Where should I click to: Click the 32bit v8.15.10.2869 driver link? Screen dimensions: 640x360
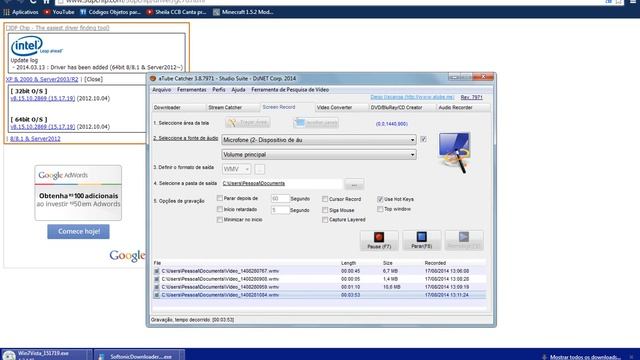point(43,98)
